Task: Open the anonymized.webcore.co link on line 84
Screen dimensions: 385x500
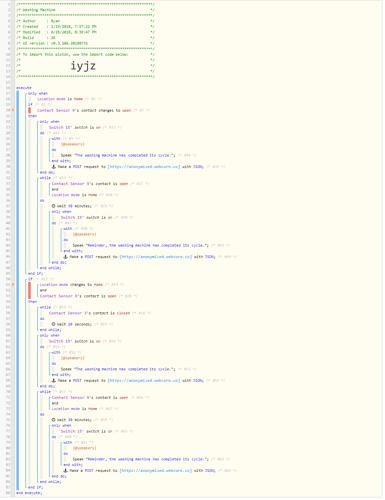Action: (156, 471)
